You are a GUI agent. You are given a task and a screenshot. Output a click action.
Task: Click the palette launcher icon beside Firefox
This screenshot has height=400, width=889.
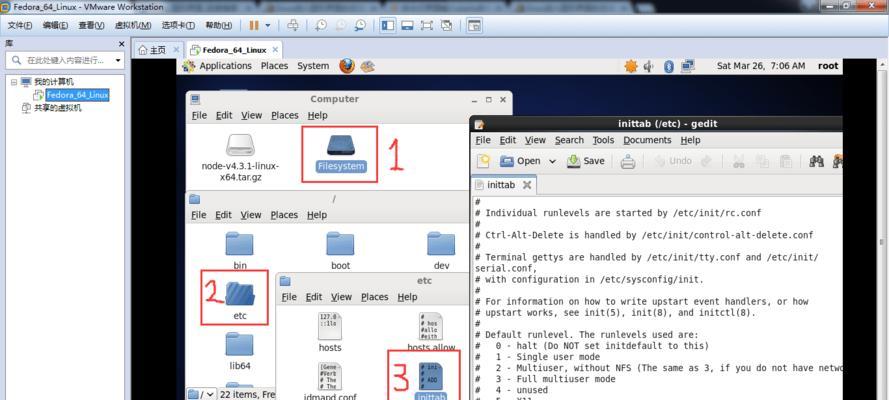pyautogui.click(x=367, y=66)
